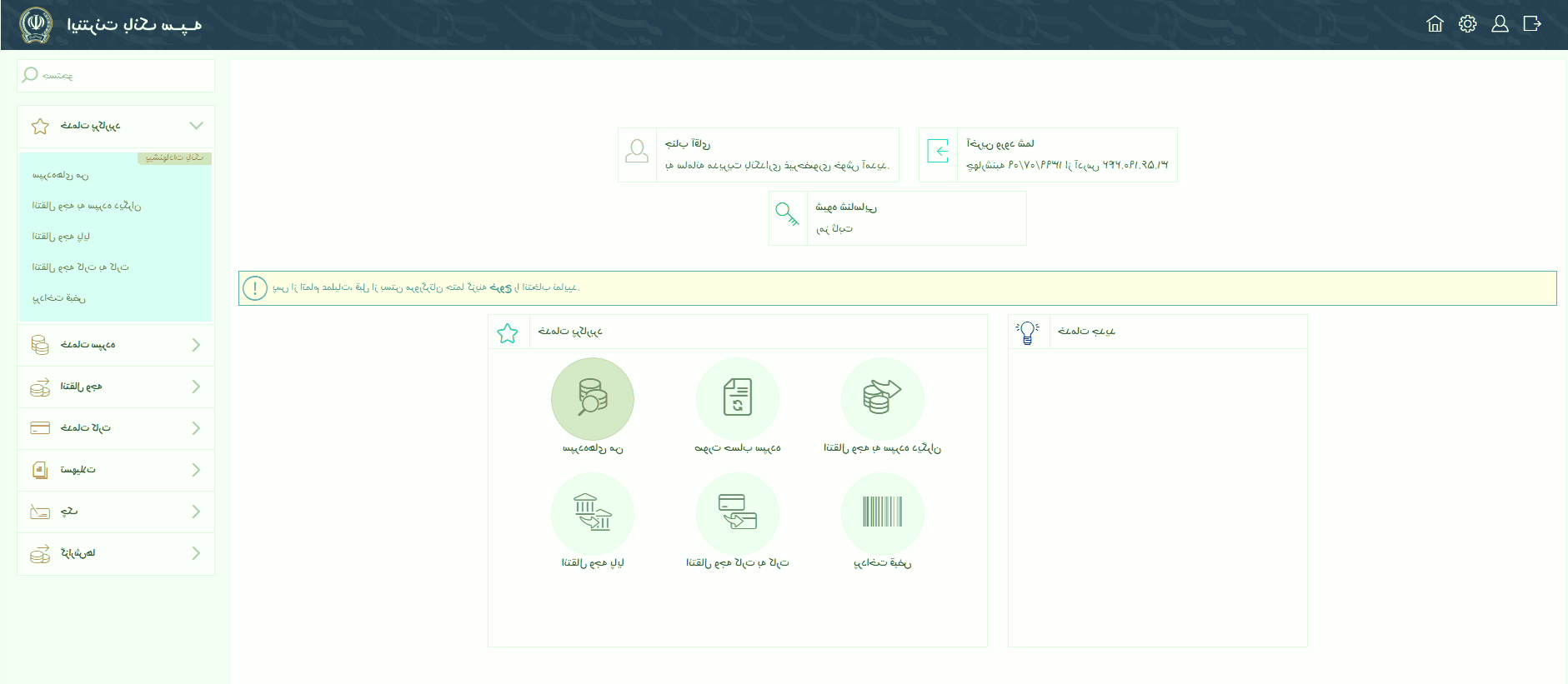This screenshot has height=684, width=1568.
Task: Click the document with refresh arrows tile
Action: pyautogui.click(x=737, y=398)
